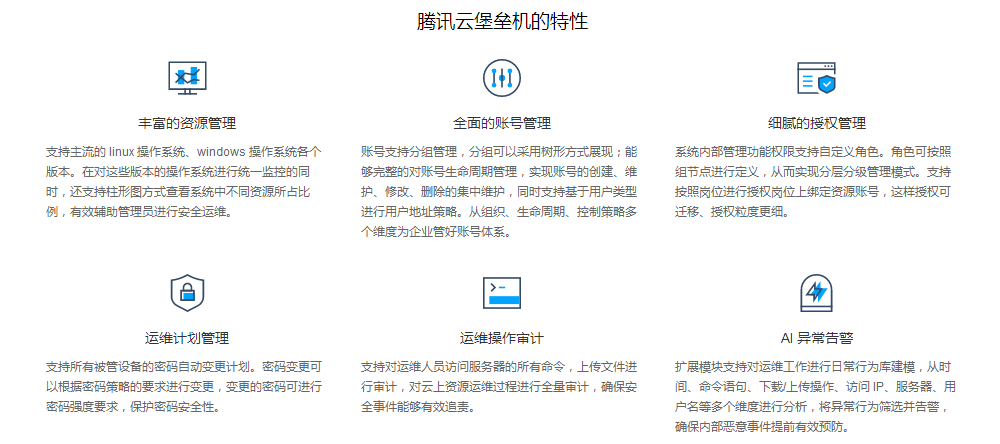Click the paragraph starting 扩展模块支持对运维工作
1000x444 pixels.
point(816,397)
